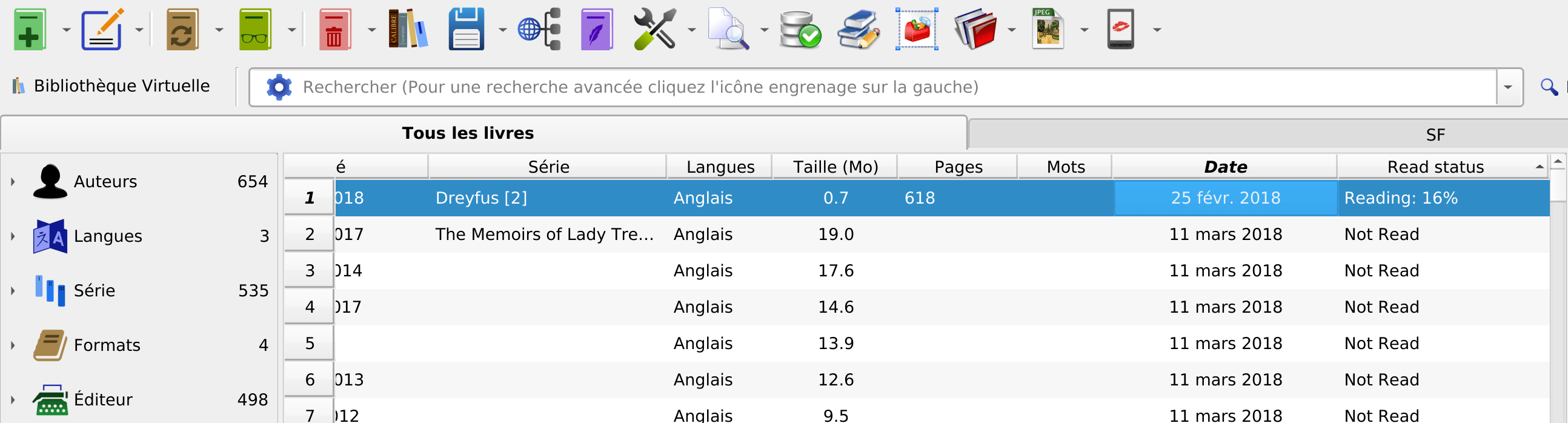Screen dimensions: 1568x423
Task: Open Edit metadata dropdown arrow
Action: (x=139, y=29)
